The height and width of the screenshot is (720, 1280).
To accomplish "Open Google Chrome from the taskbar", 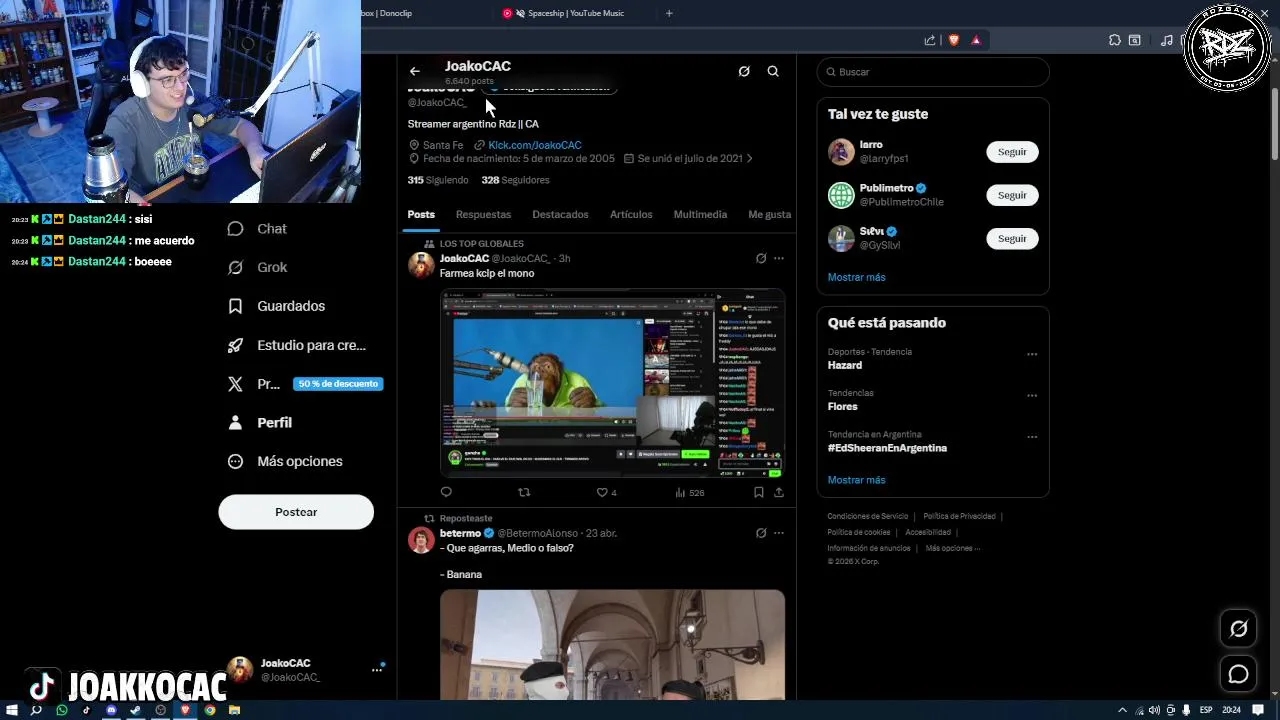I will coord(210,710).
